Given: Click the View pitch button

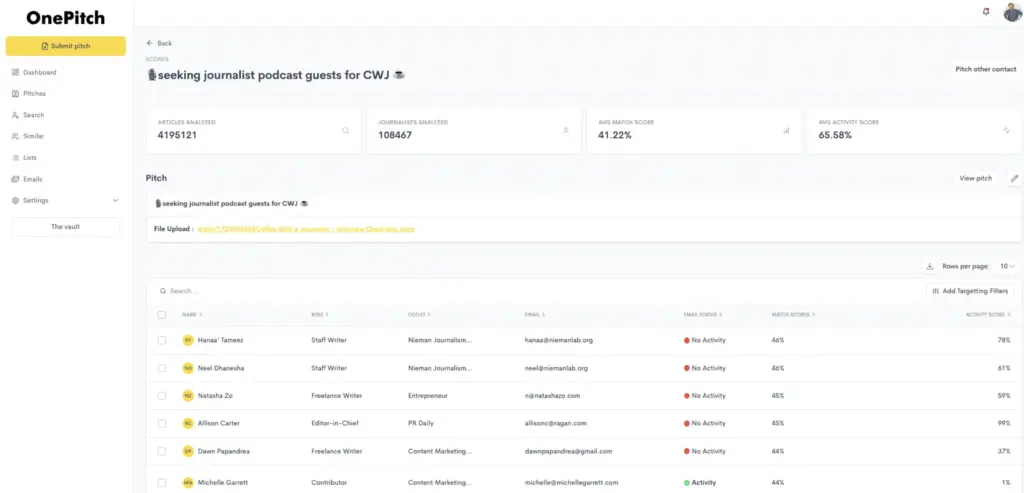Looking at the screenshot, I should [975, 178].
